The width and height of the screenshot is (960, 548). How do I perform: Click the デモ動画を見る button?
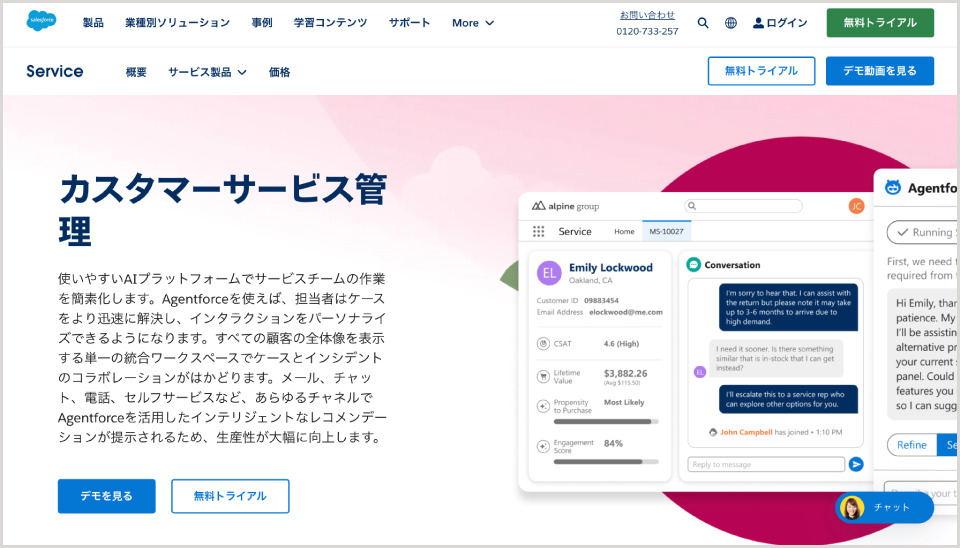tap(880, 71)
